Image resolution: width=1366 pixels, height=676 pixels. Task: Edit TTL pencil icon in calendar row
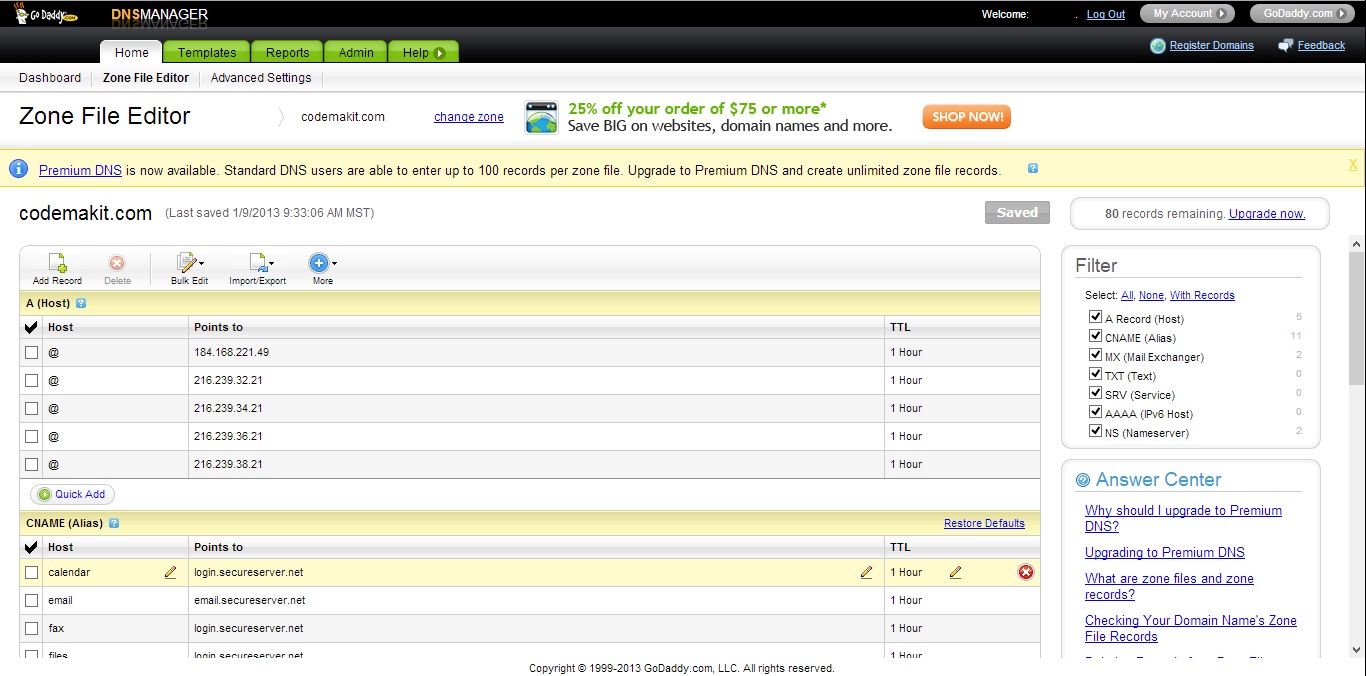(955, 572)
